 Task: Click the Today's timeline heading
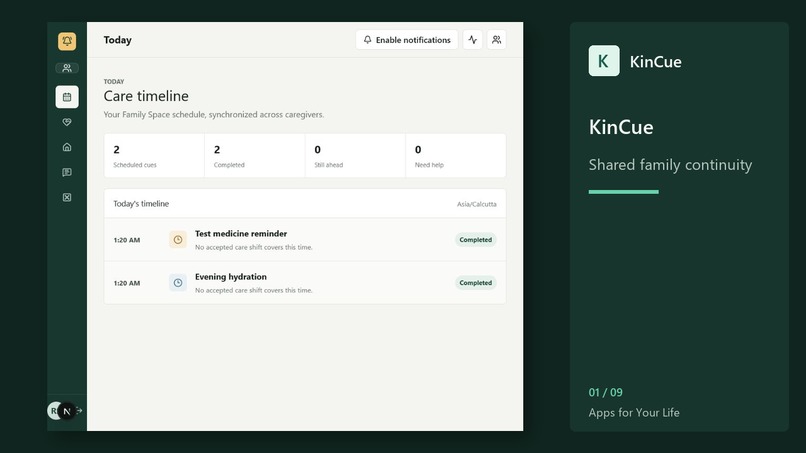coord(141,204)
